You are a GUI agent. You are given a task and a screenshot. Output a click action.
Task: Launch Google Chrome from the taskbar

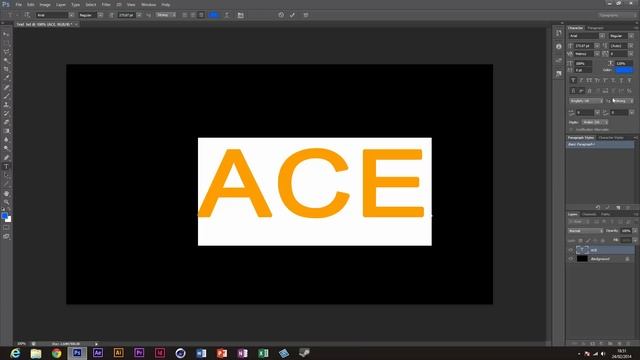[x=56, y=353]
